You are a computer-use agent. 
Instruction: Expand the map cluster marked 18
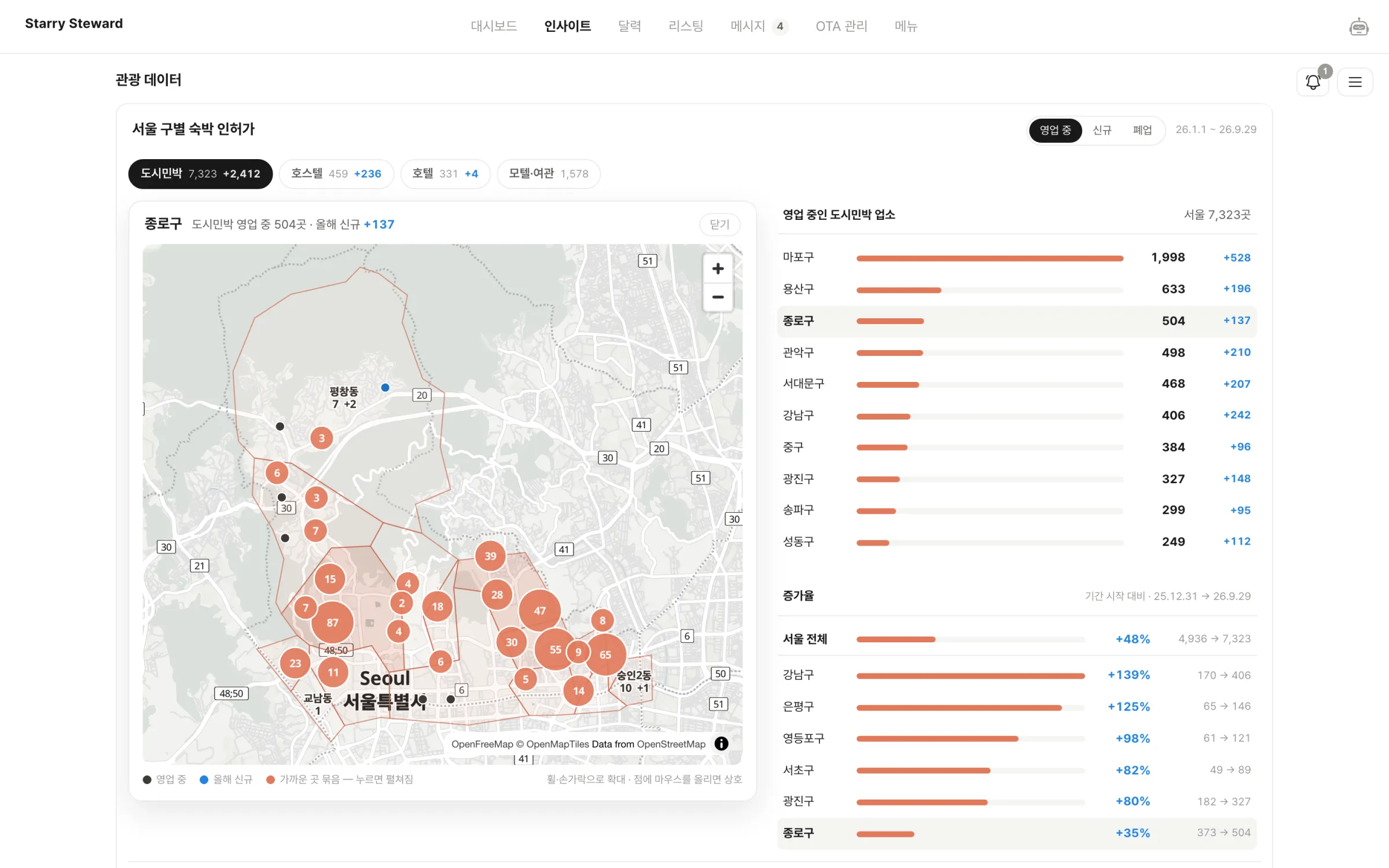point(438,606)
